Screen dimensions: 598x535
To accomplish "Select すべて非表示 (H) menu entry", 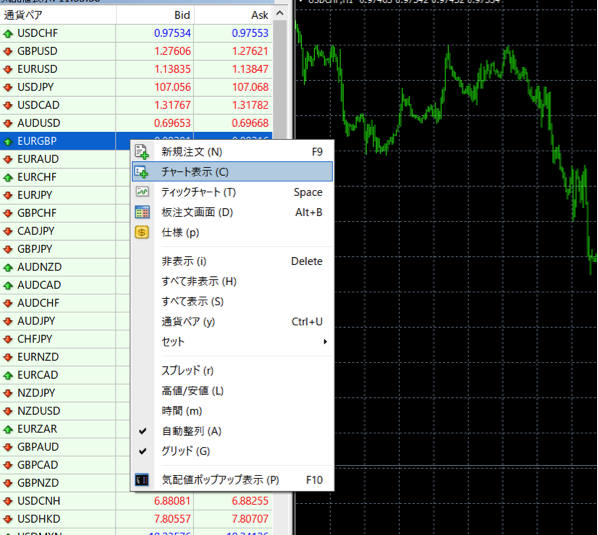I will point(232,281).
